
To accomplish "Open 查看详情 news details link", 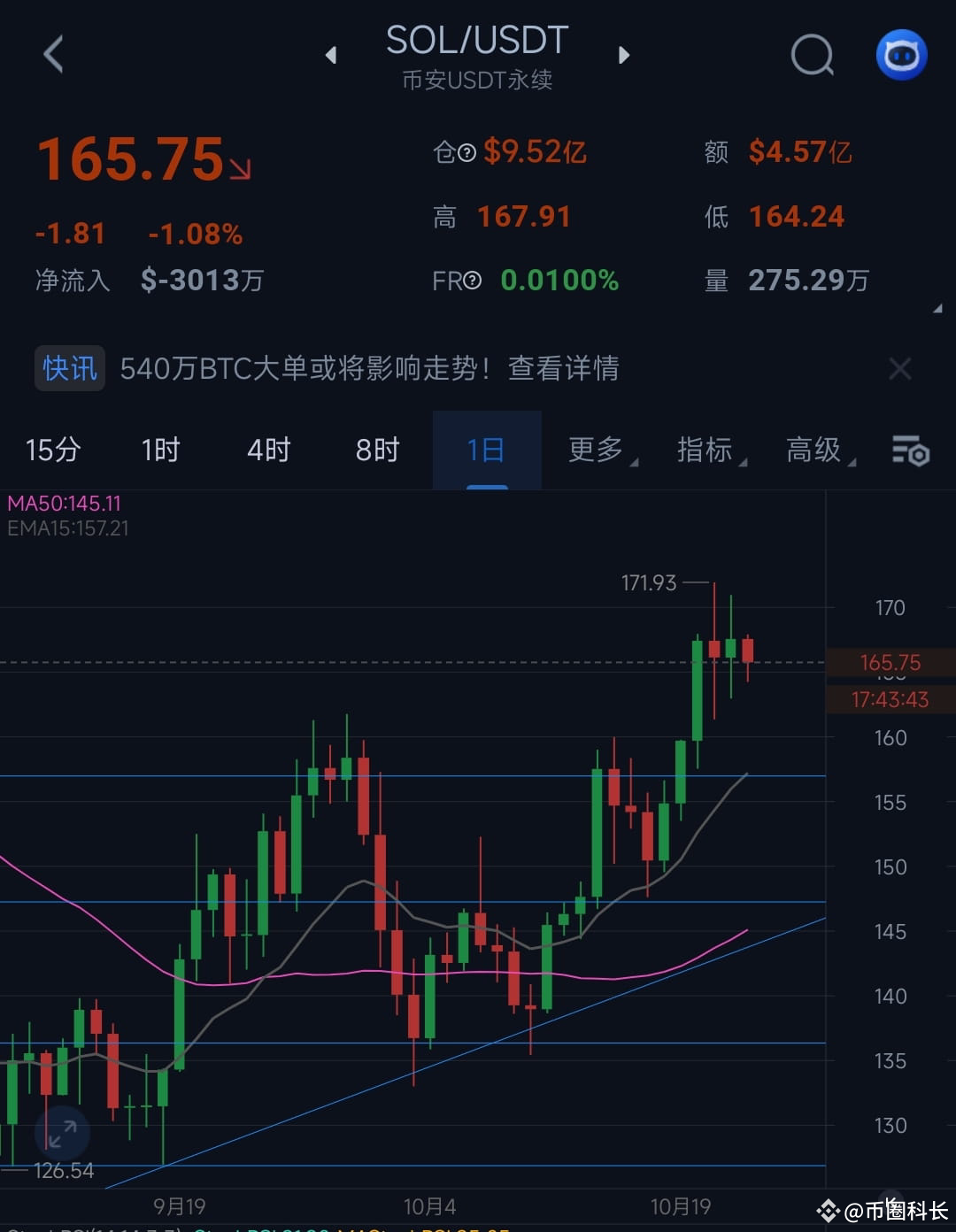I will tap(564, 368).
